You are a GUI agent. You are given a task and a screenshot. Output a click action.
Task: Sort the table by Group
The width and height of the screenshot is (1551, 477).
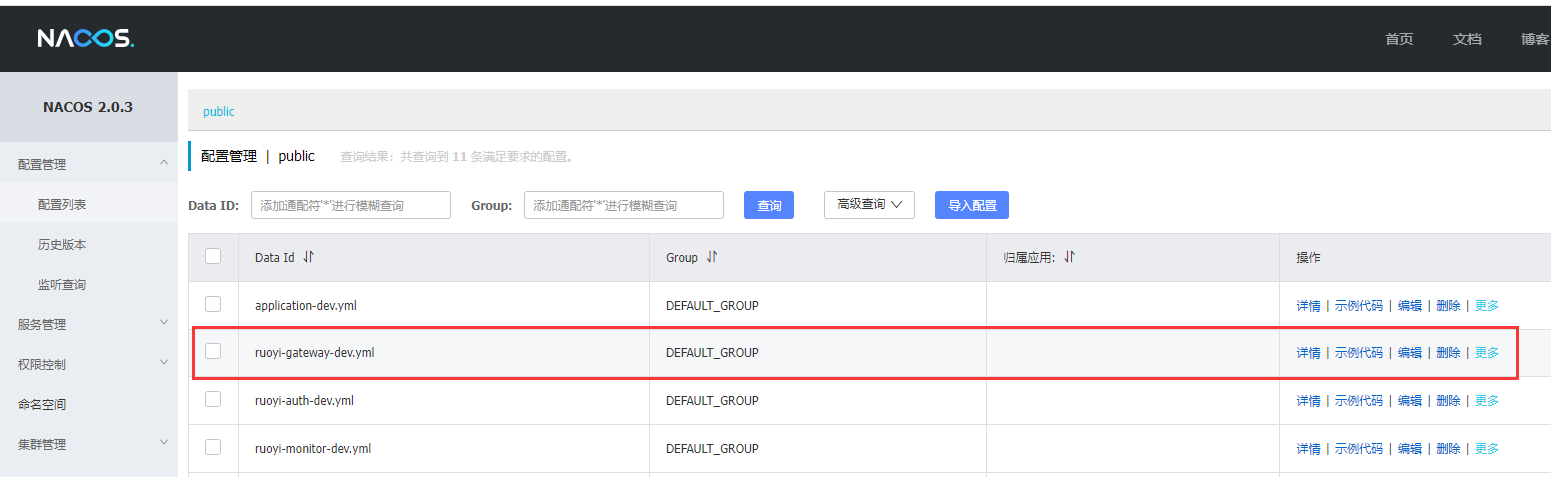(x=712, y=257)
